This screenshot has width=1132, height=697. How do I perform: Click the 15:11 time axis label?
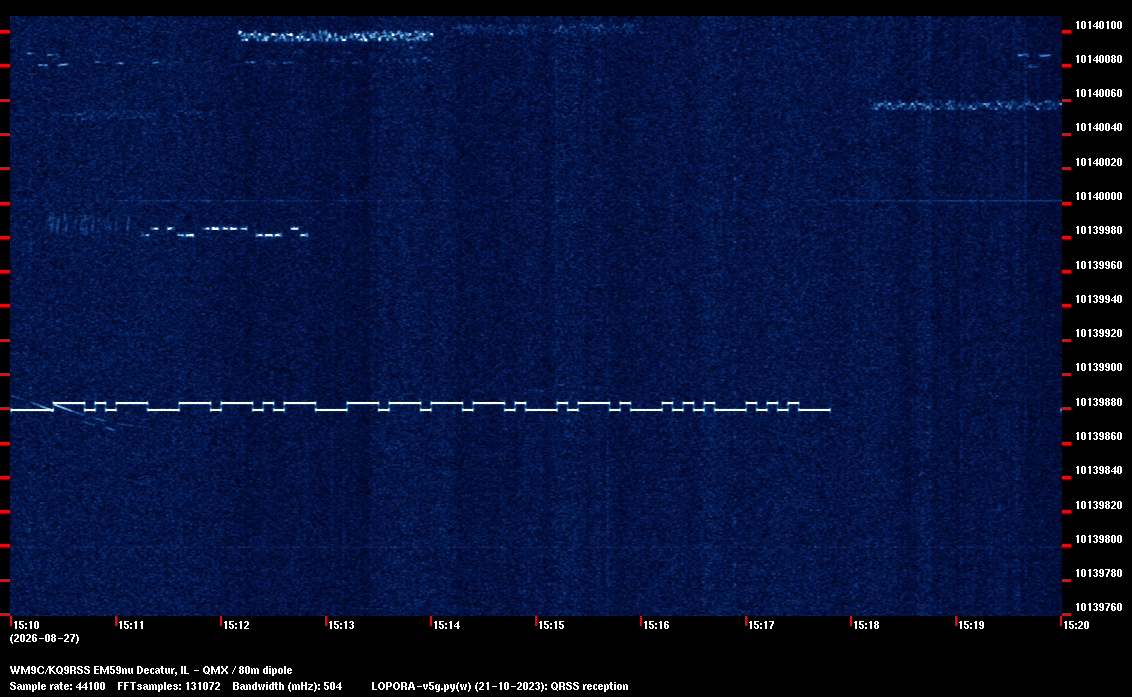[131, 625]
